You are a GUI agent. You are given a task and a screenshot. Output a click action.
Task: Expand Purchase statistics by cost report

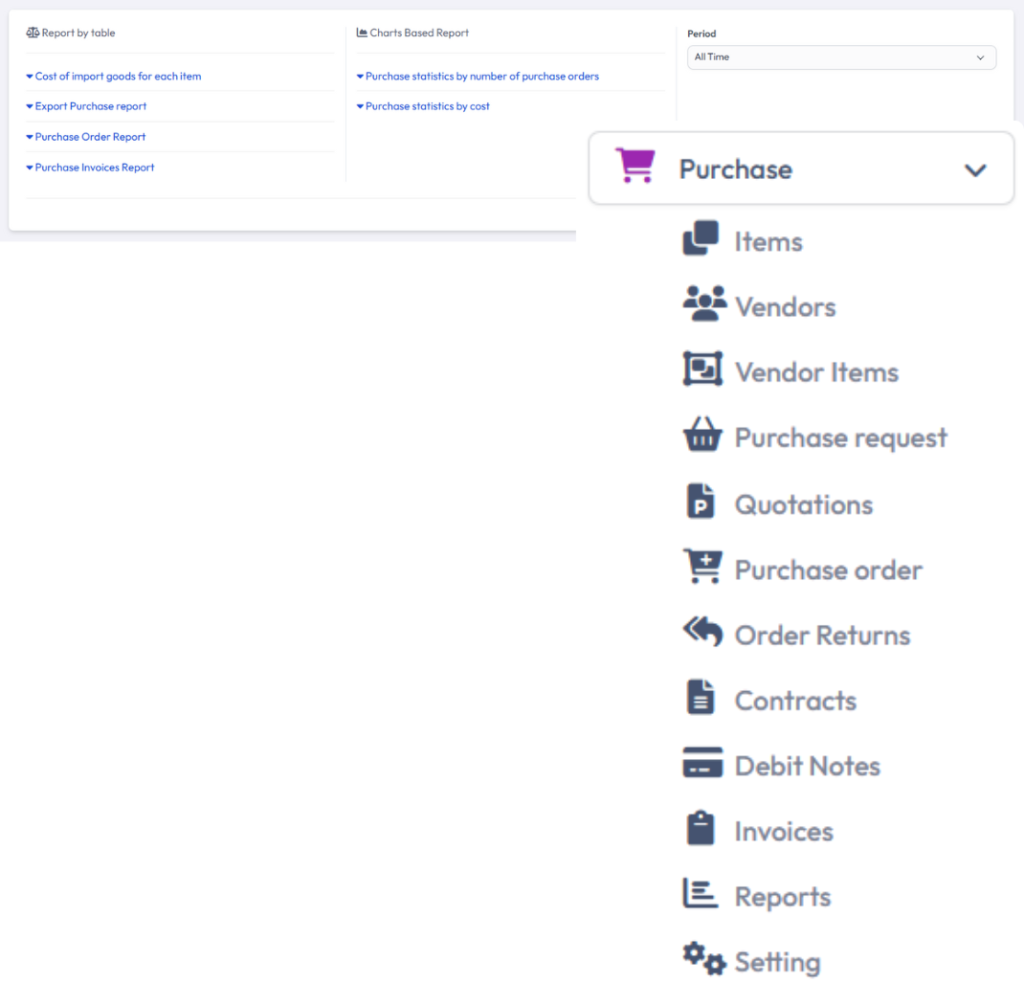point(426,106)
